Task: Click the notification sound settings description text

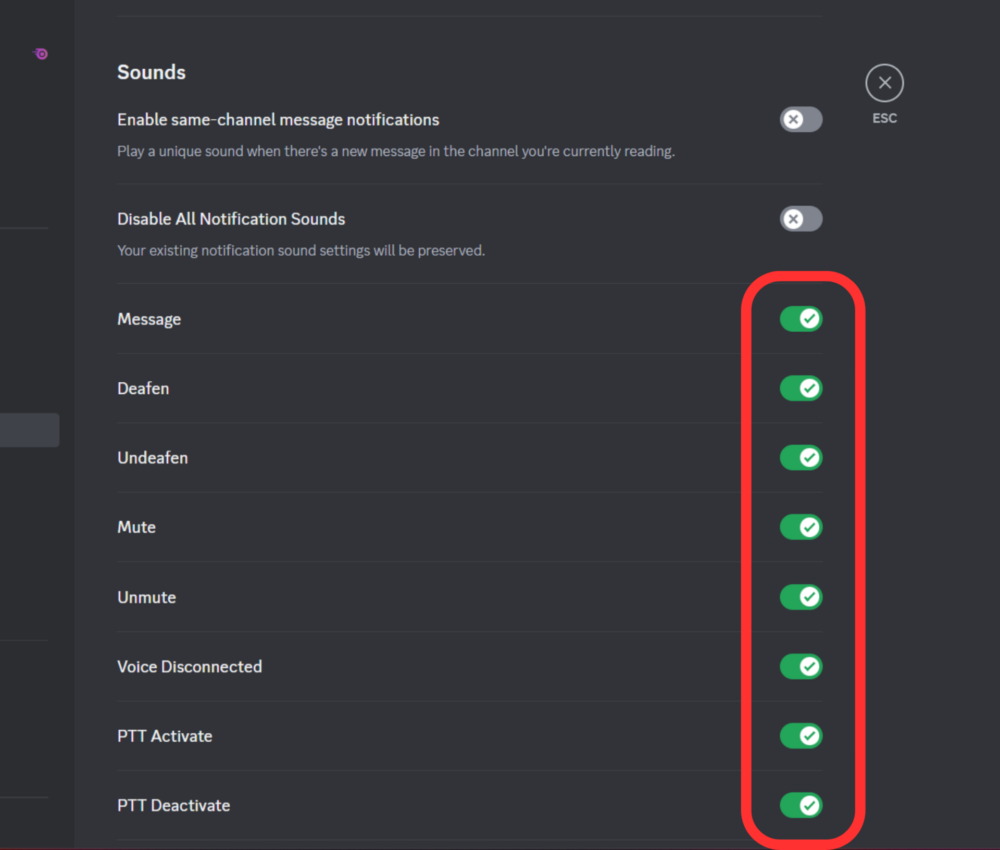Action: pyautogui.click(x=300, y=250)
